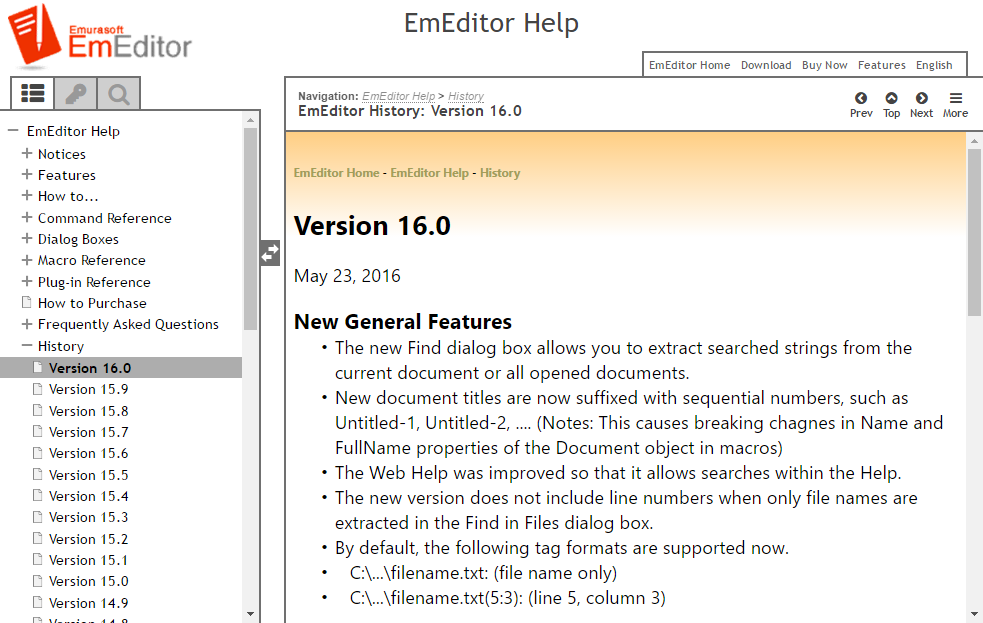Open the English language menu
983x623 pixels.
point(933,65)
